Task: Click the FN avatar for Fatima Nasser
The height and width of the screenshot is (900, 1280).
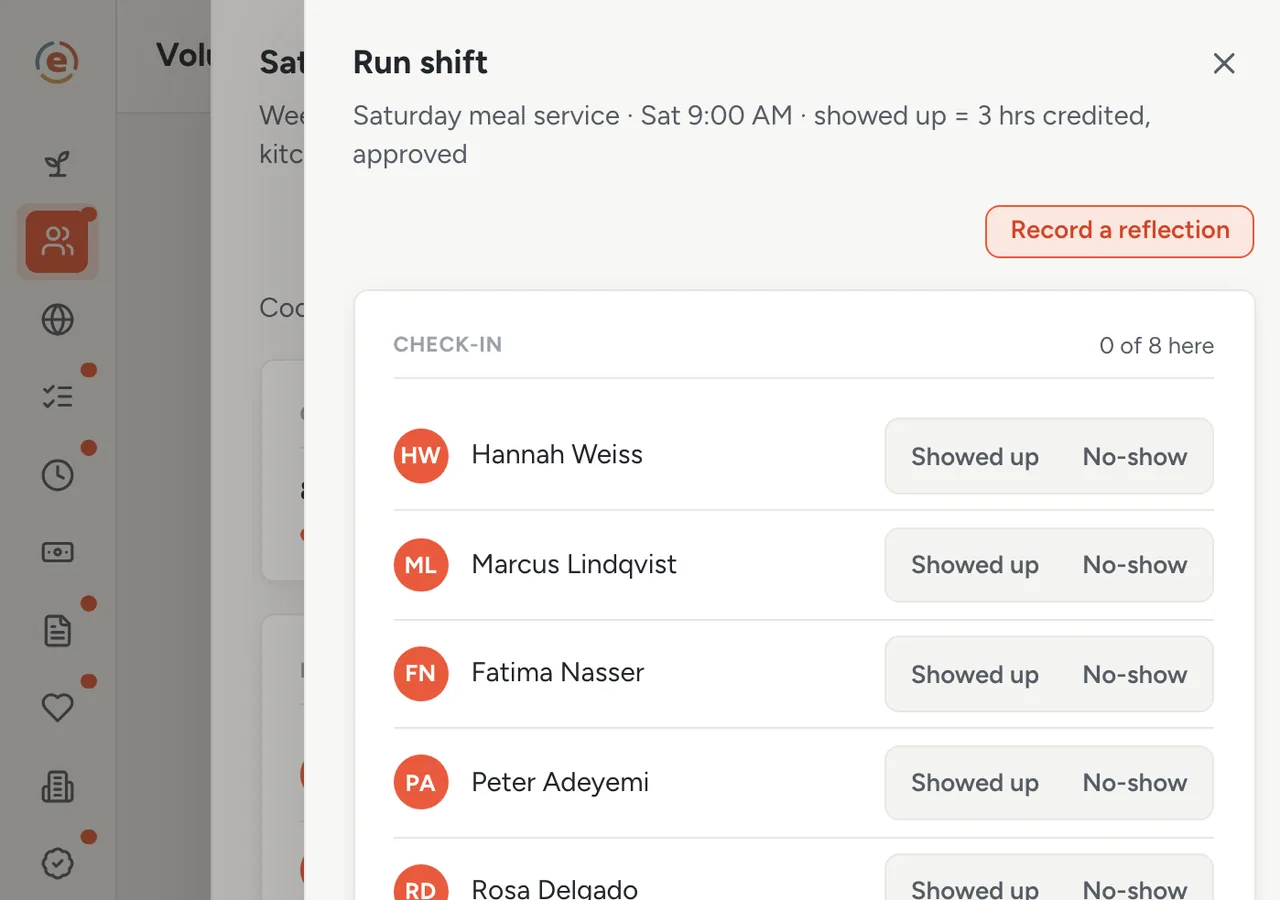Action: point(421,674)
